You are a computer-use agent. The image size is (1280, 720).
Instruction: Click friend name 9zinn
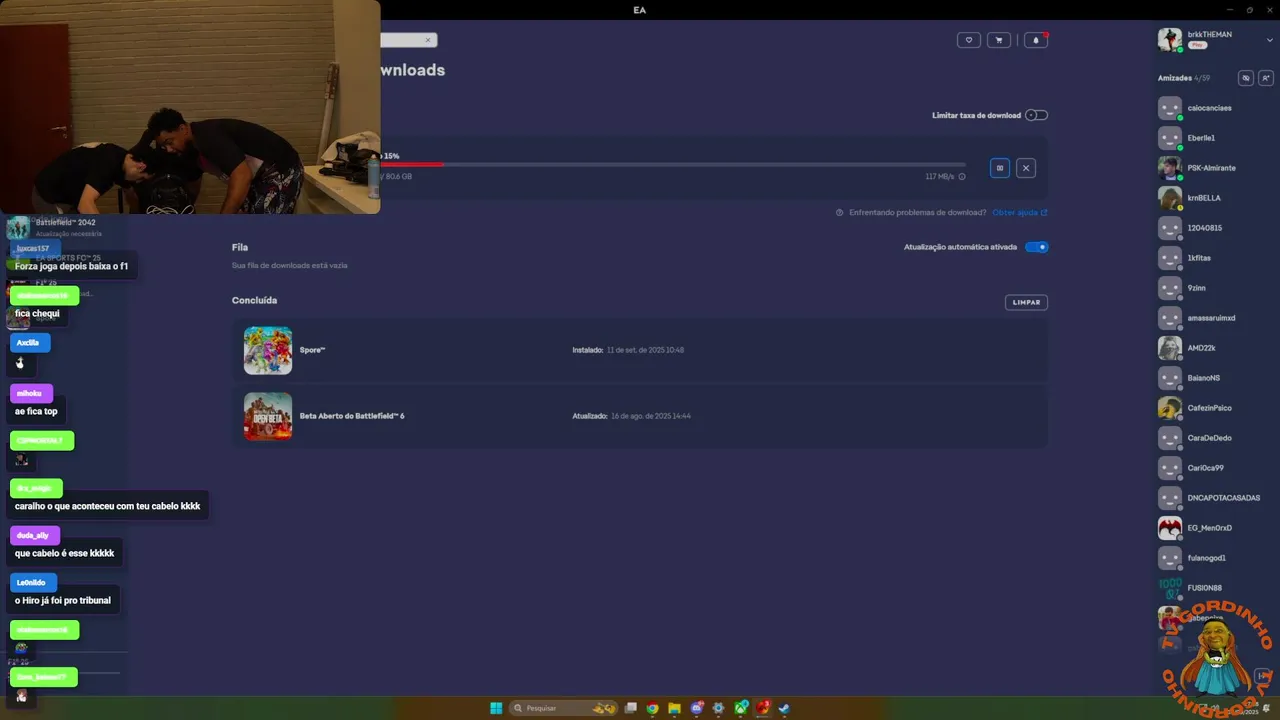point(1197,288)
